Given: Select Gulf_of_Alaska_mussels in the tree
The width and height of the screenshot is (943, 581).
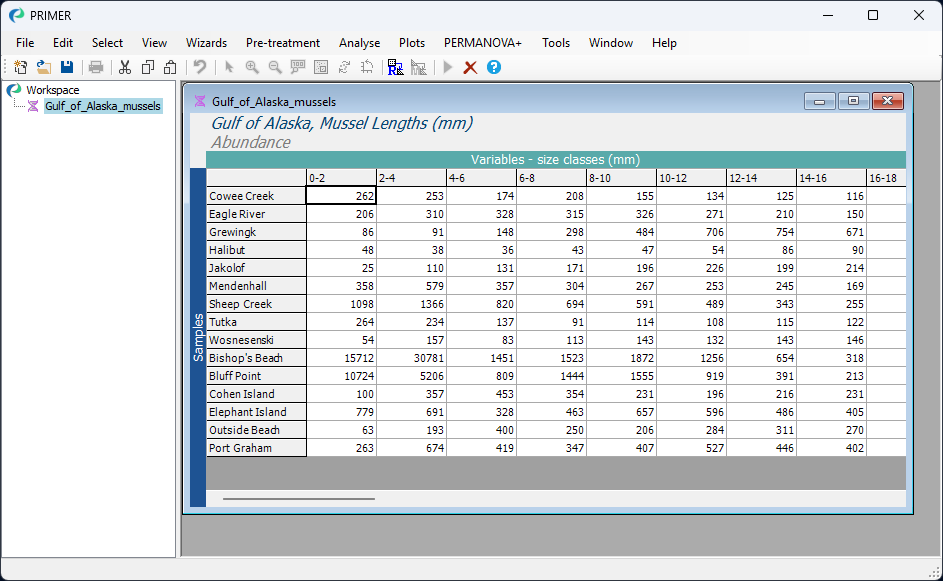Looking at the screenshot, I should [103, 105].
